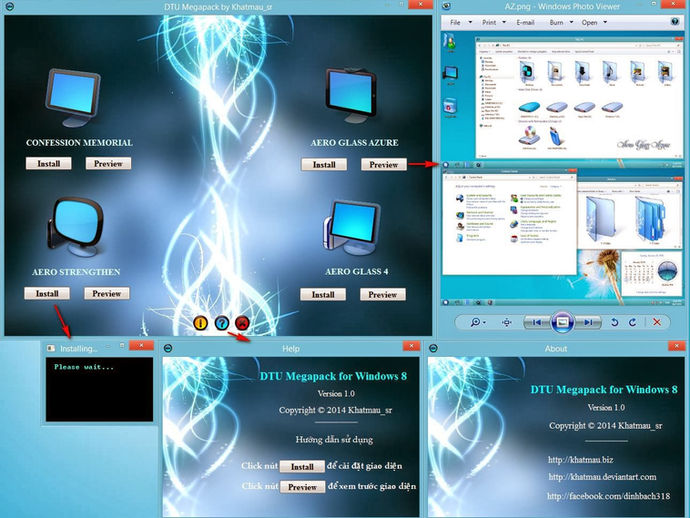The height and width of the screenshot is (518, 690).
Task: Rotate image clockwise in Photo Viewer
Action: 633,322
